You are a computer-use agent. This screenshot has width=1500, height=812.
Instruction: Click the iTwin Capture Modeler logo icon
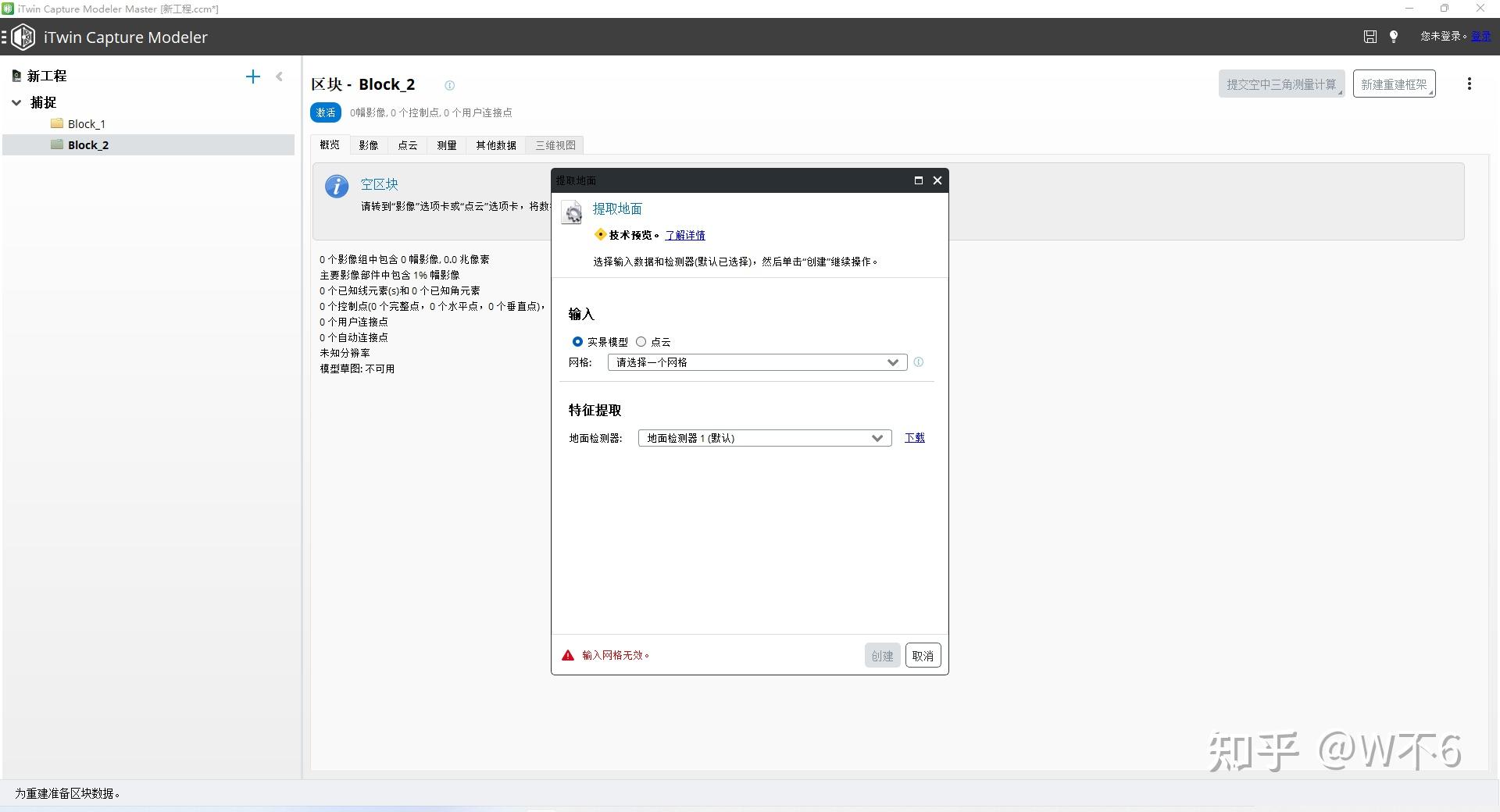(x=23, y=36)
